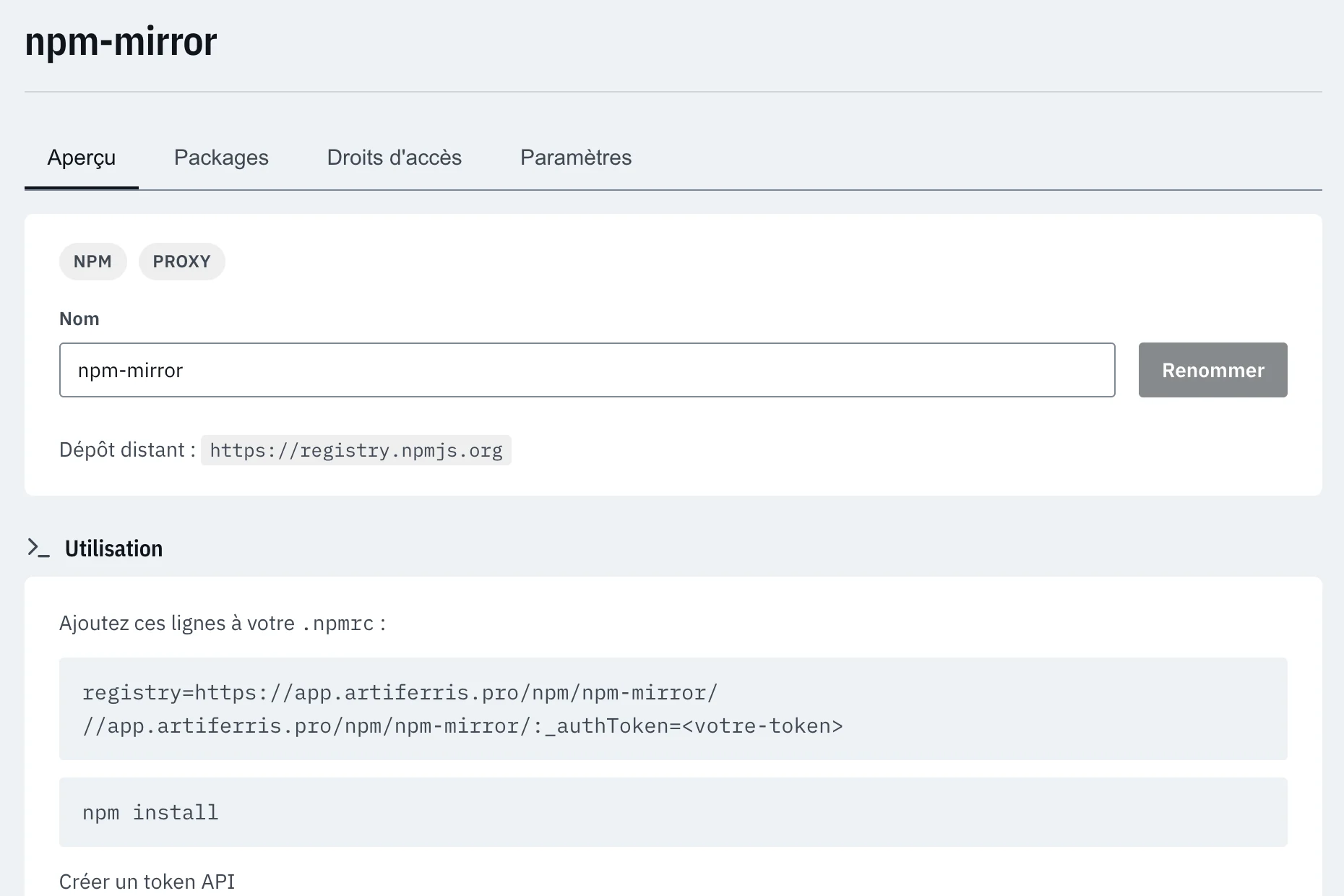
Task: Open the Aperçu tab
Action: pos(82,158)
